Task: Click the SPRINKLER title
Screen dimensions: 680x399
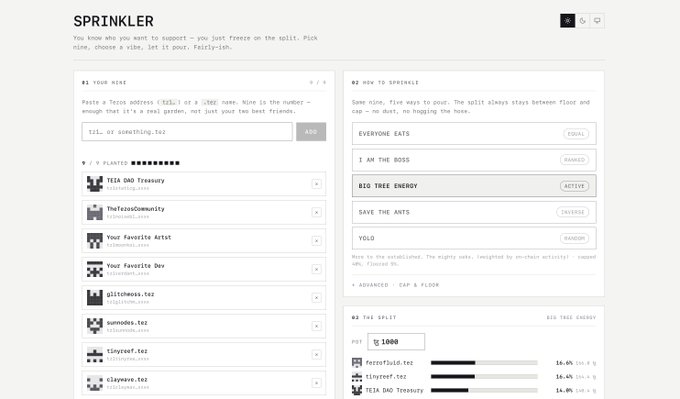Action: [114, 21]
